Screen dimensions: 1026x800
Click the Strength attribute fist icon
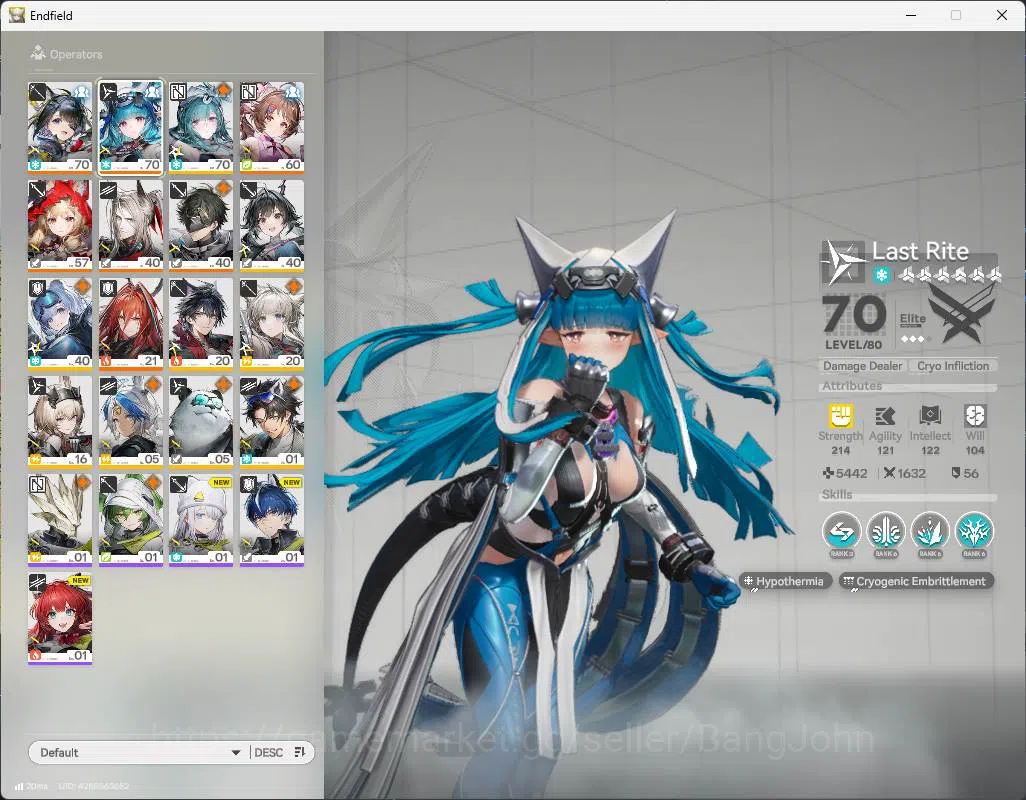(x=840, y=415)
